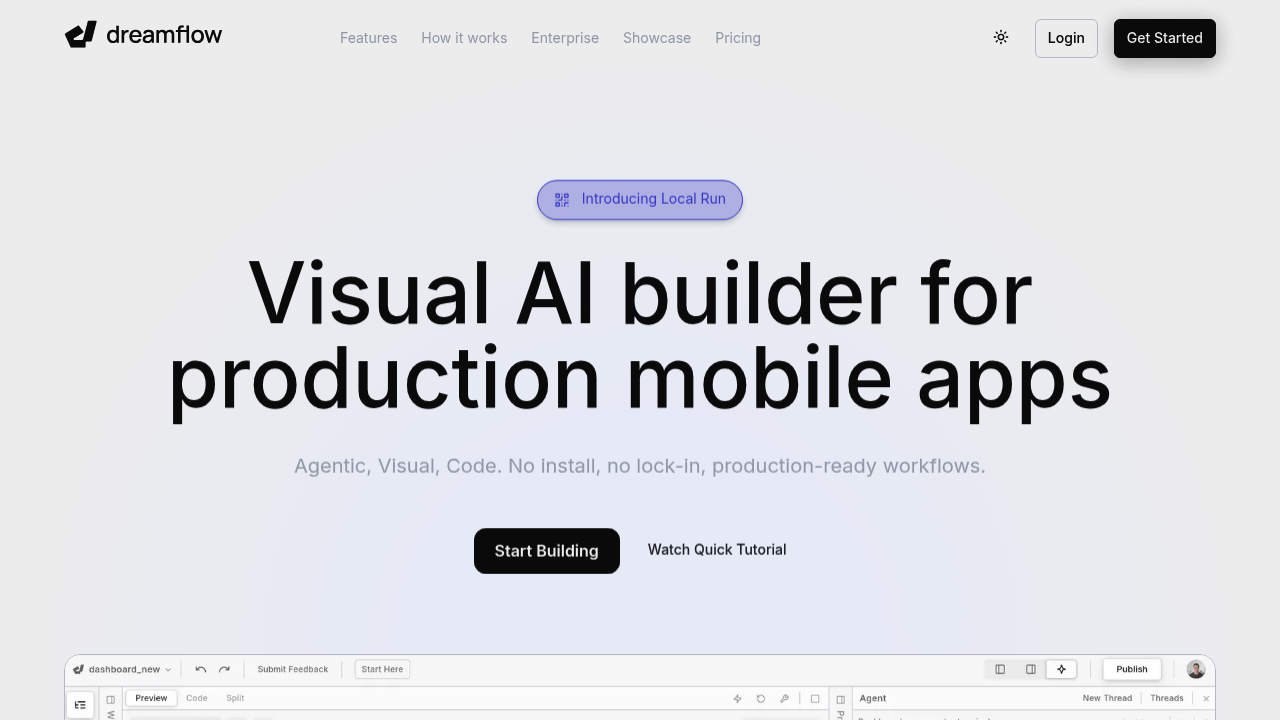The height and width of the screenshot is (720, 1280).
Task: Open the Pricing nav link
Action: tap(738, 38)
